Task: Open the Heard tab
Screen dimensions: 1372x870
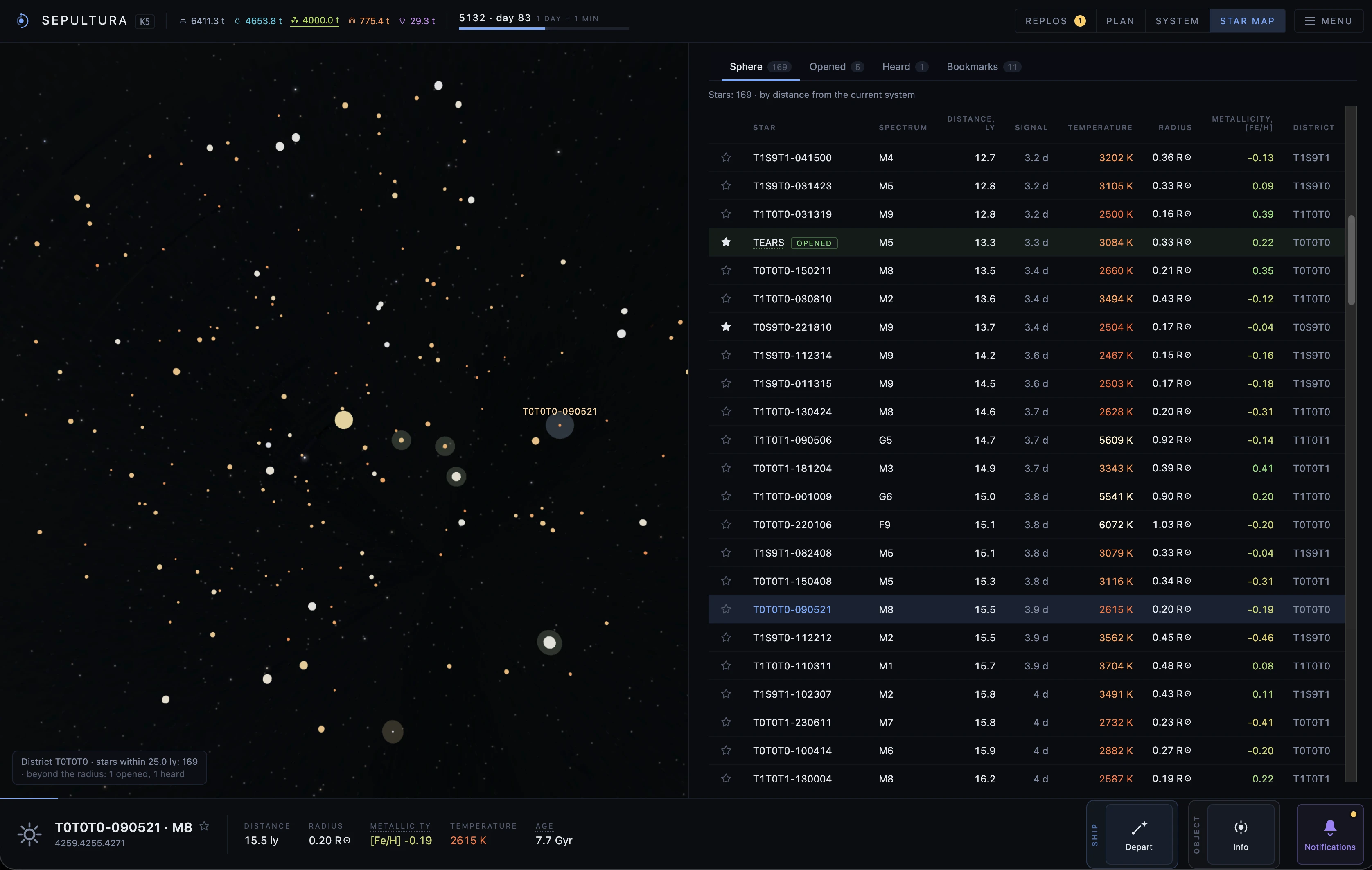Action: 905,67
